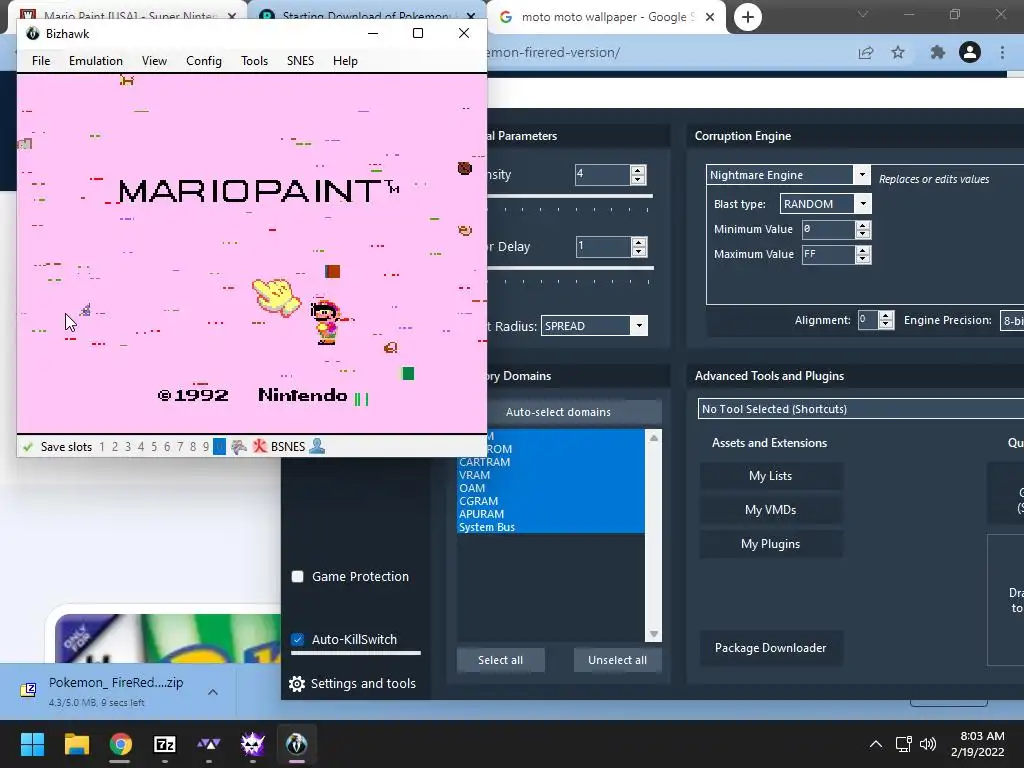Open the Blast type RANDOM dropdown
The image size is (1024, 768).
(863, 204)
